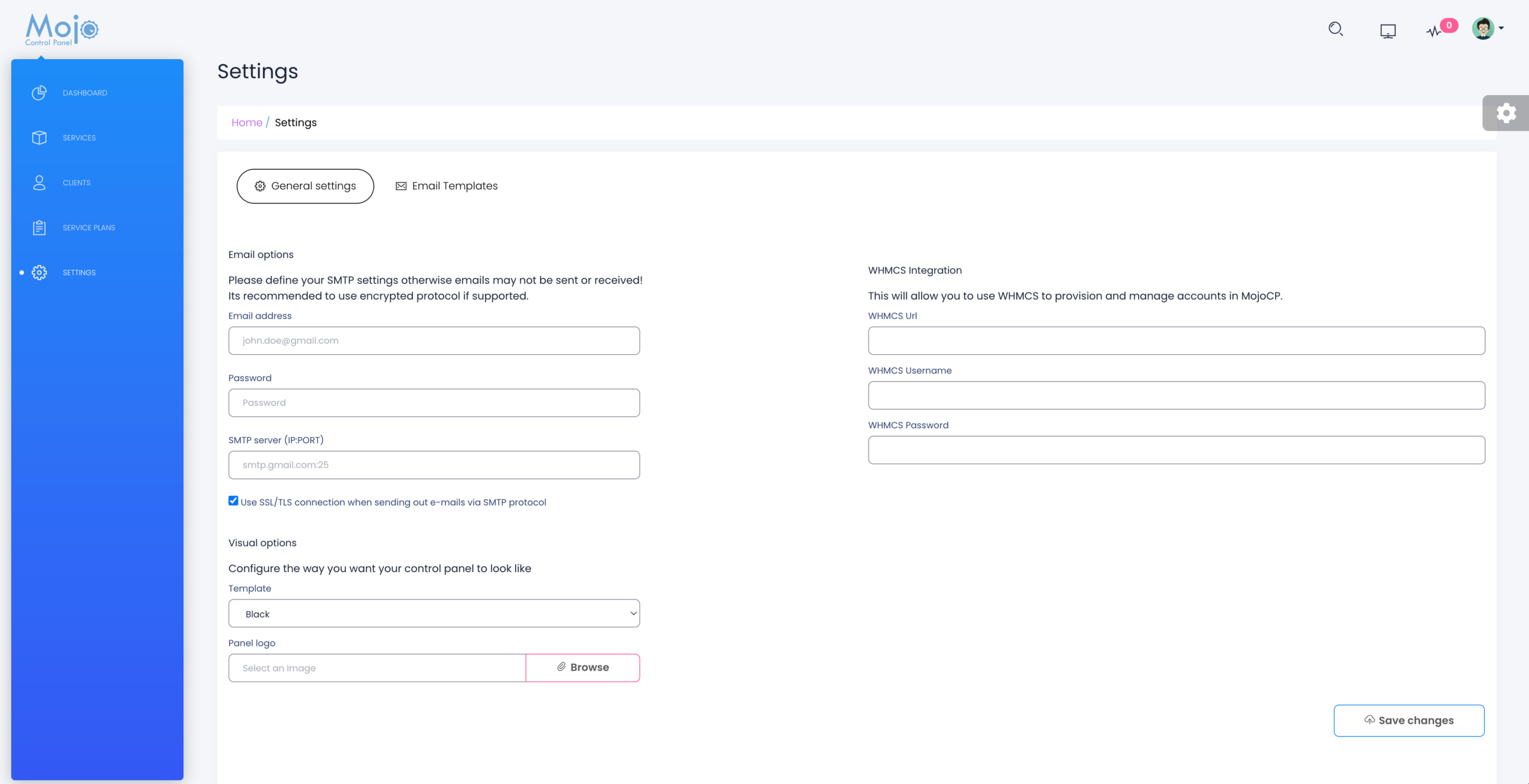Click the Save changes button
The height and width of the screenshot is (784, 1529).
(x=1408, y=720)
